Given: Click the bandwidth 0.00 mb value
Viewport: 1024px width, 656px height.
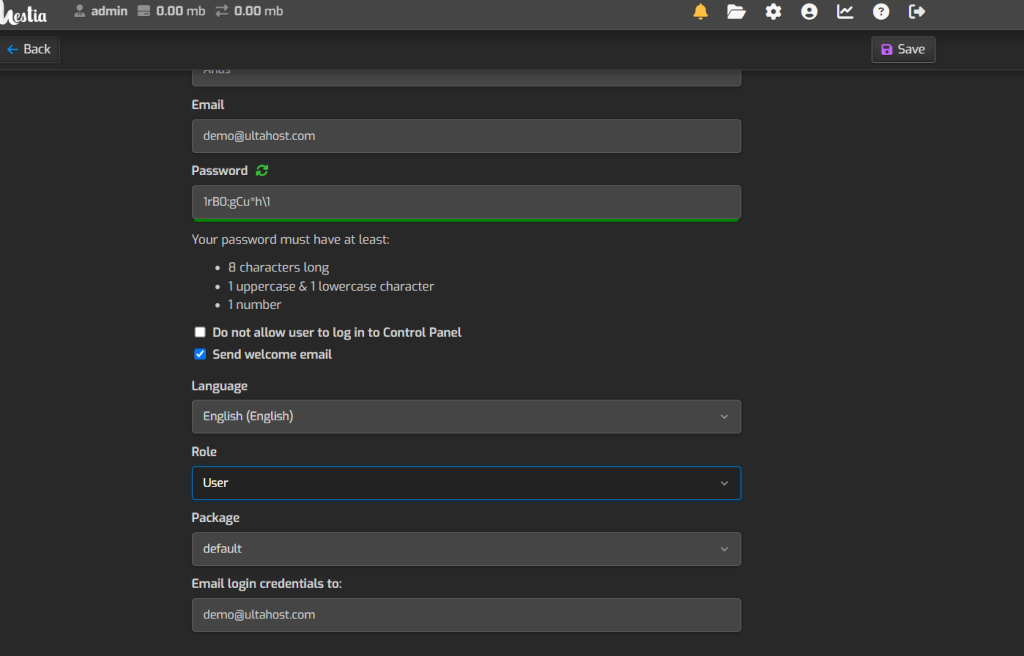Looking at the screenshot, I should (x=259, y=11).
